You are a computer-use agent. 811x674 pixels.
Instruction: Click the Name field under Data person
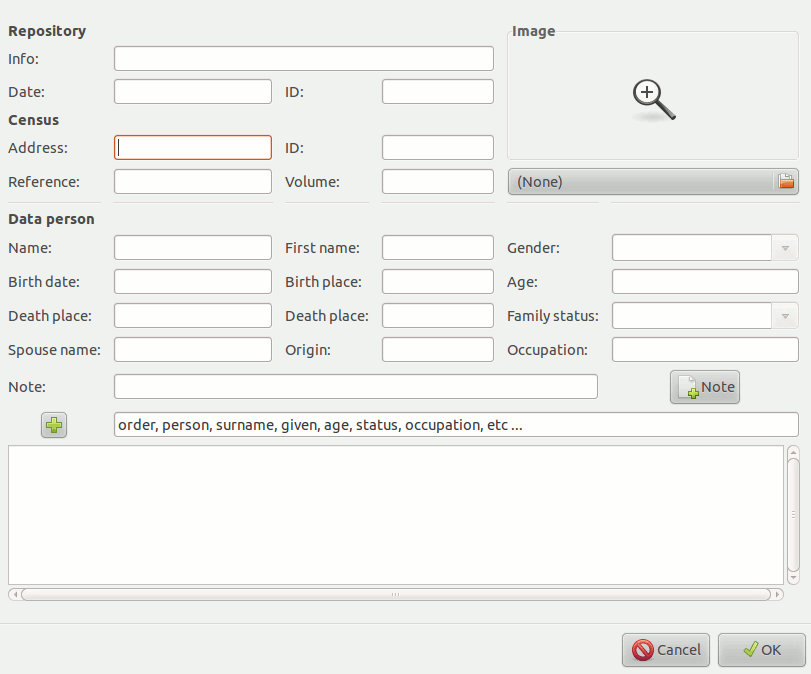point(192,248)
